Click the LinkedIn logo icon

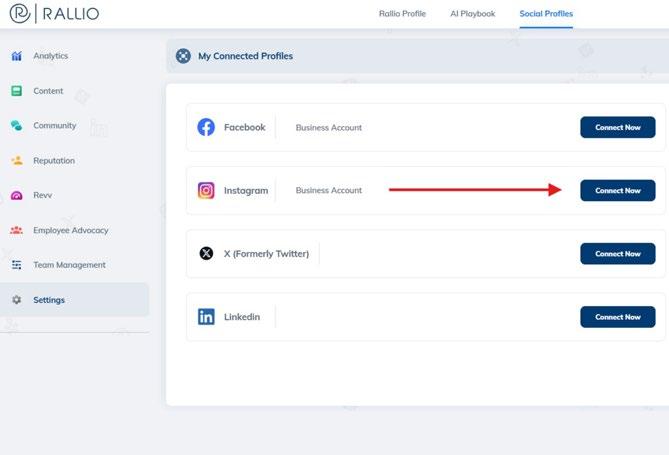[x=206, y=317]
